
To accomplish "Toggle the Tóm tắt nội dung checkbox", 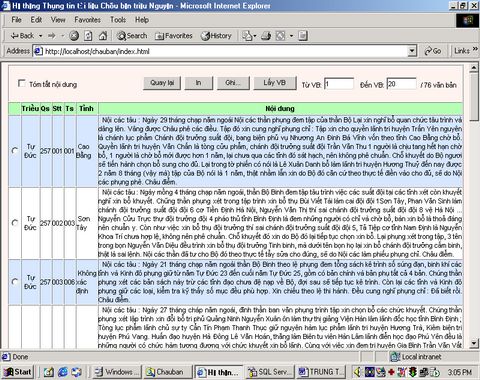I will (x=22, y=83).
